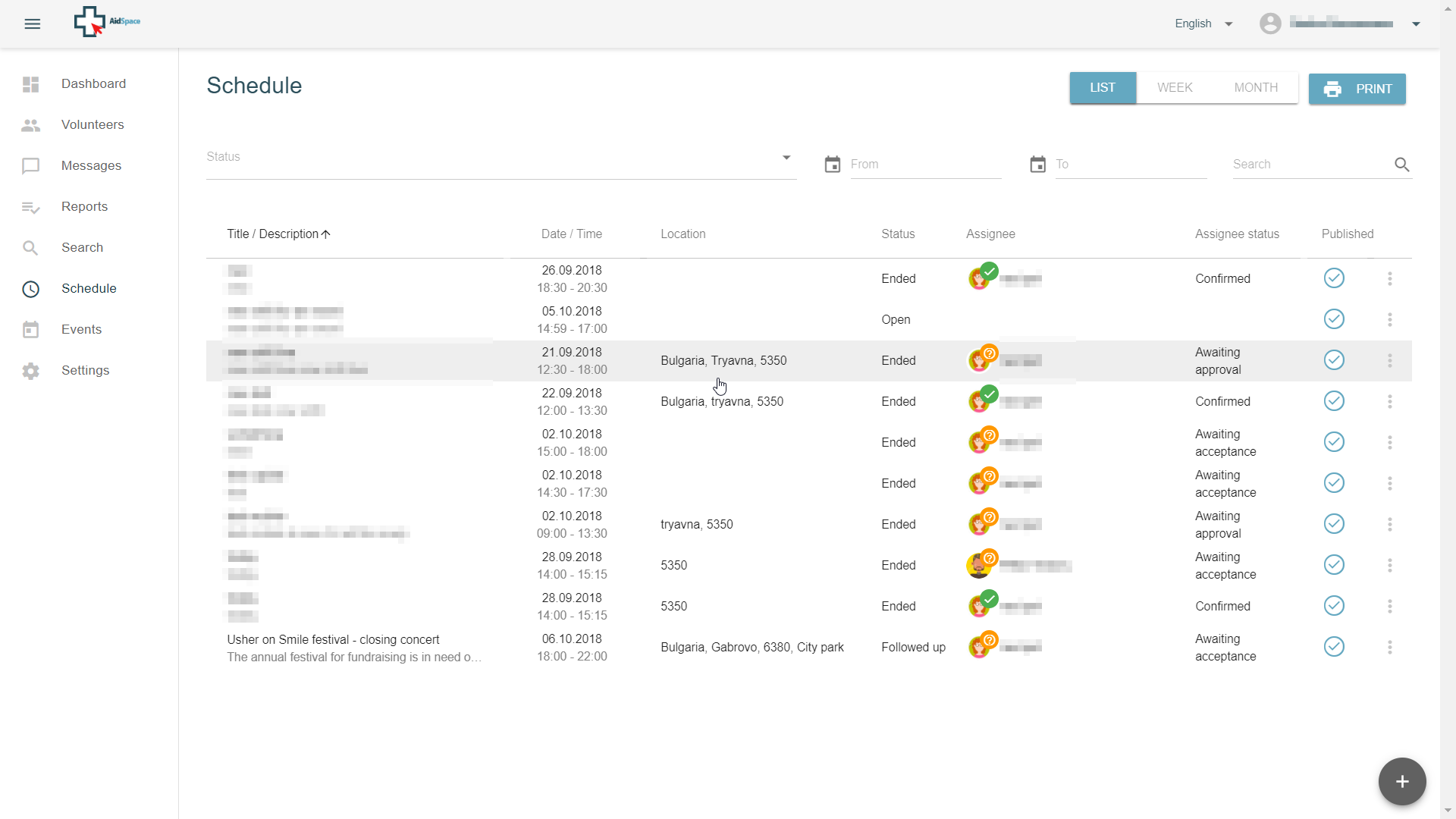
Task: Open the three-dot menu for the 26.09.2018 row
Action: (x=1389, y=278)
